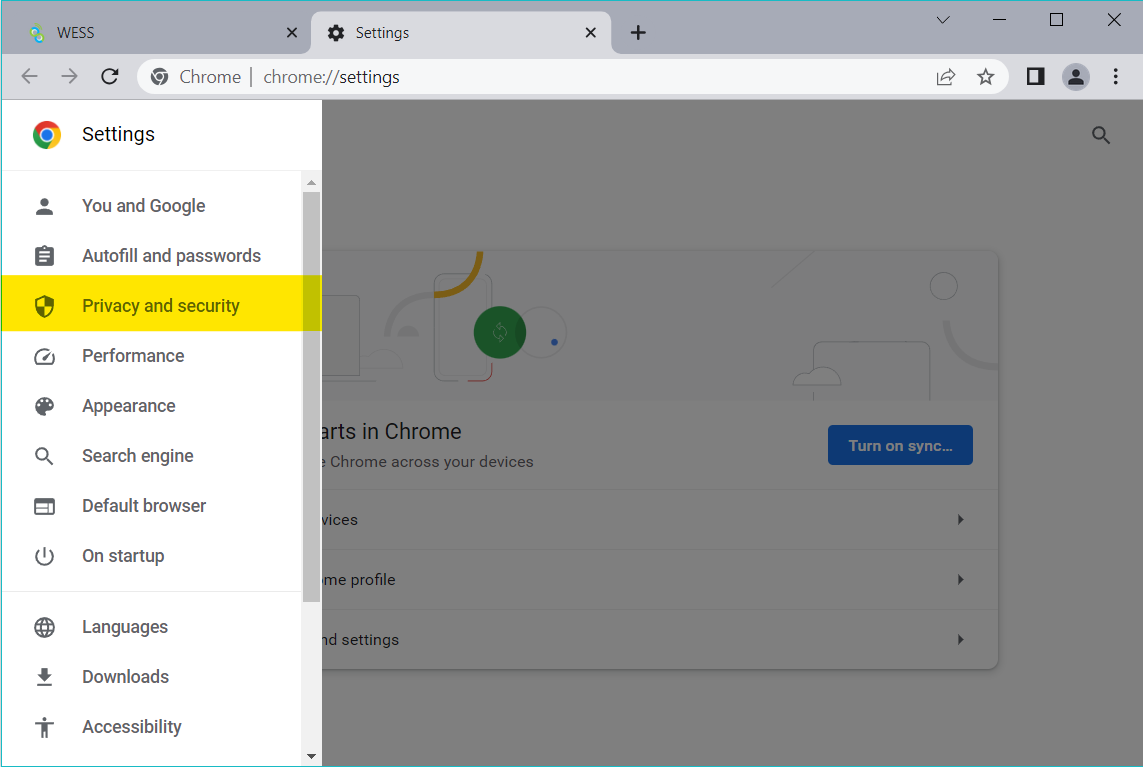Click the globe Languages icon
Screen dimensions: 1143x767
click(x=44, y=627)
